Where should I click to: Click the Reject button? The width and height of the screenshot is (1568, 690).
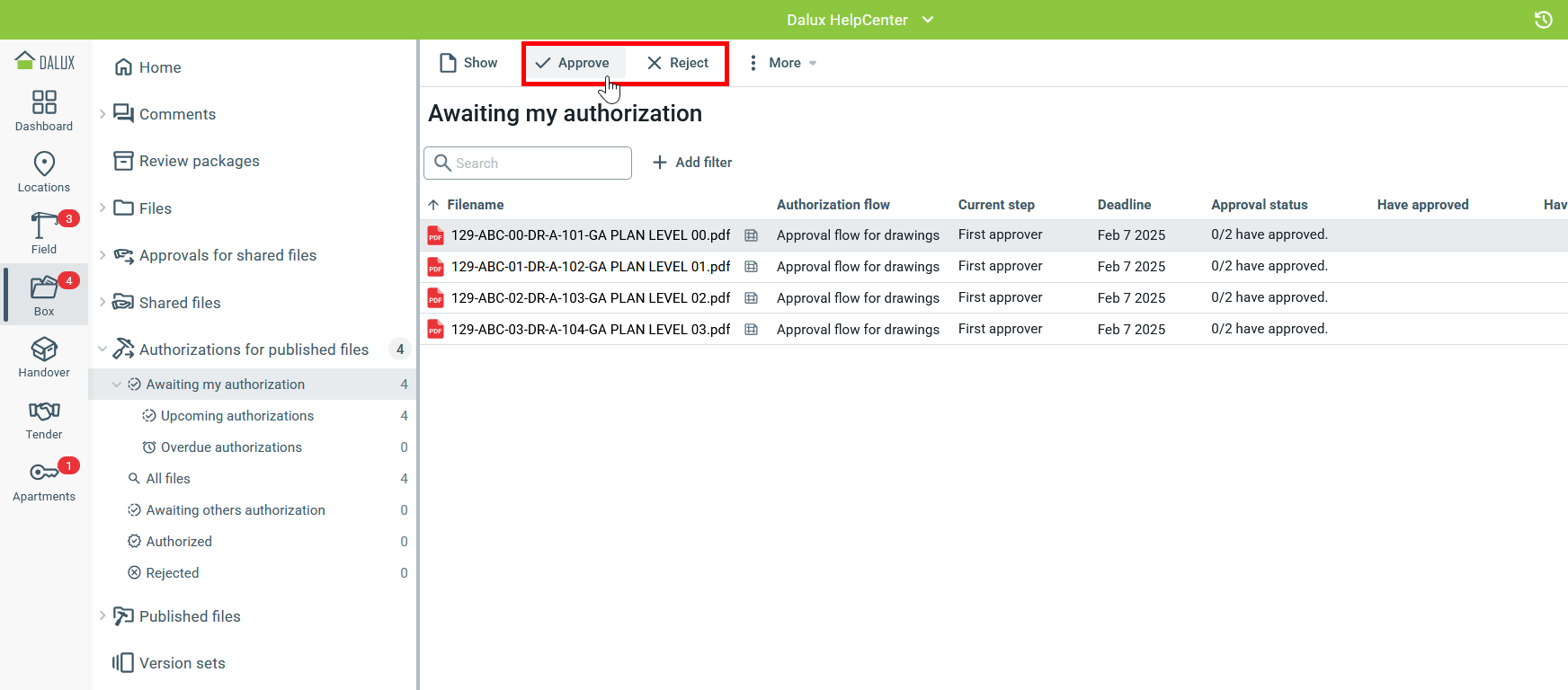pos(678,63)
